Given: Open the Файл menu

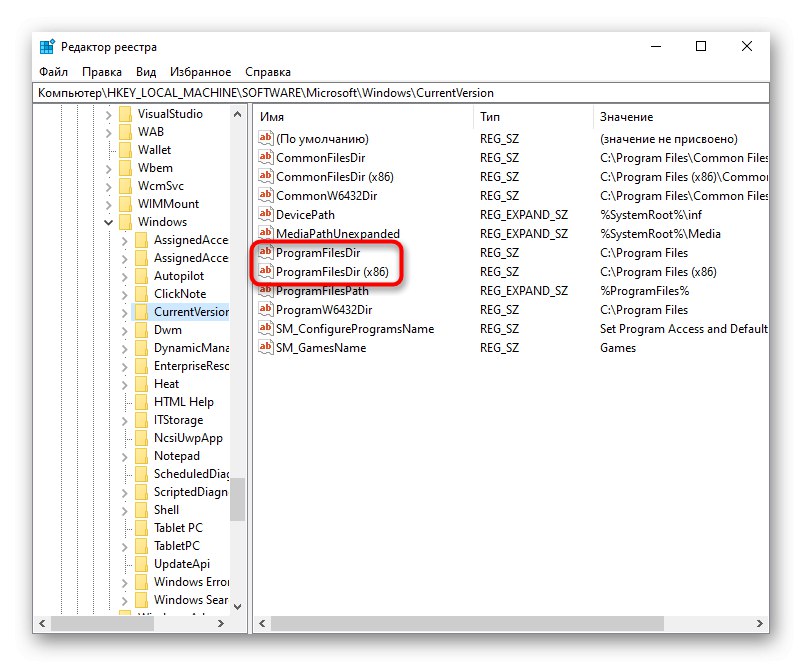Looking at the screenshot, I should [53, 72].
